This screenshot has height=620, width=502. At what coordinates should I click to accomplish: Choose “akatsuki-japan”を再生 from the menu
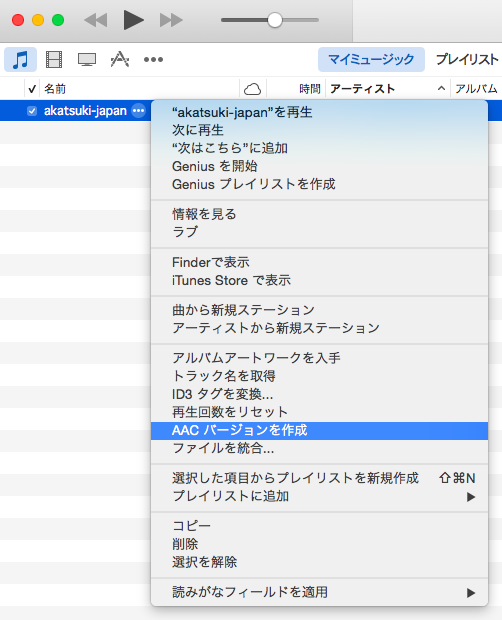pos(319,112)
